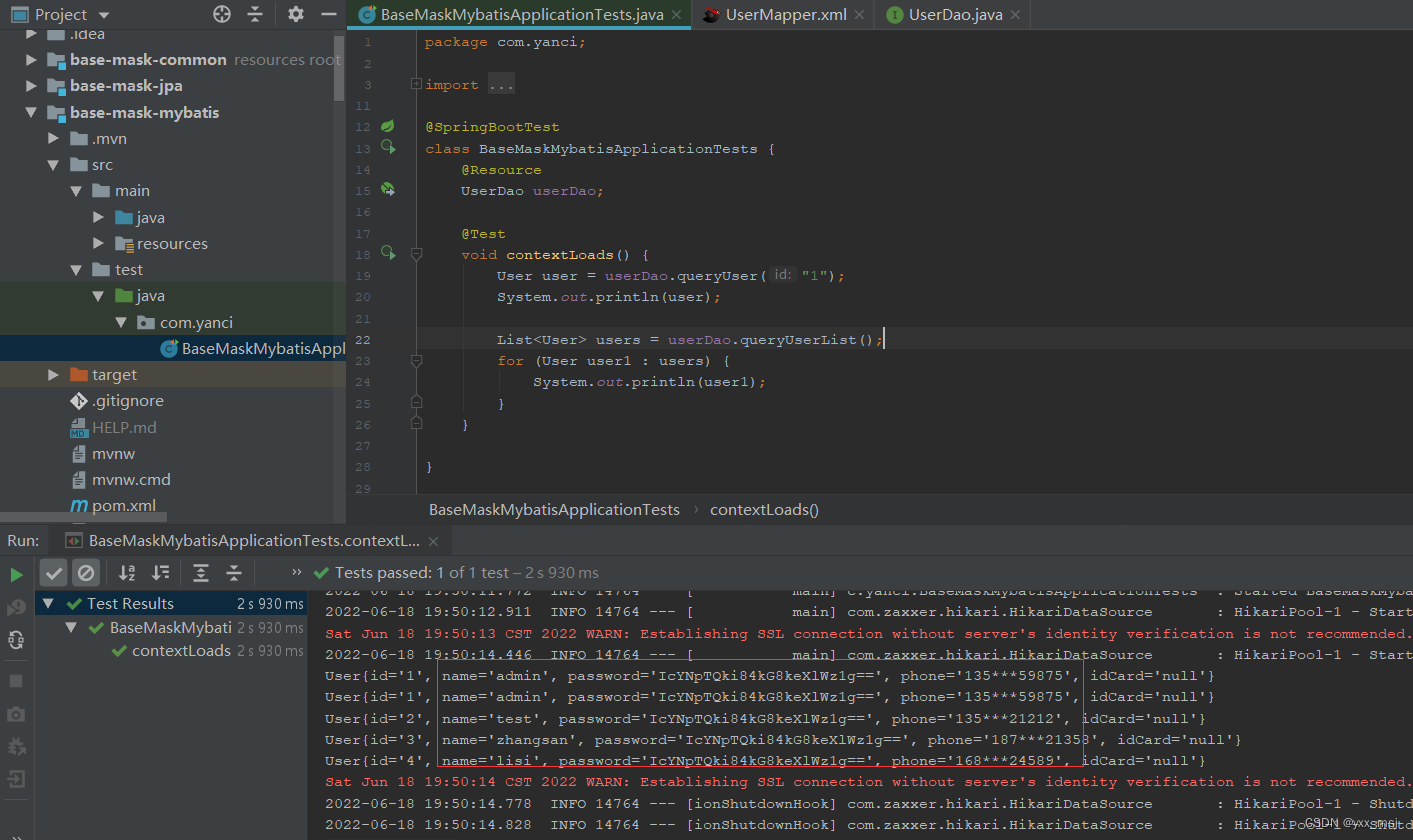Sort tests by duration
The width and height of the screenshot is (1413, 840).
160,573
